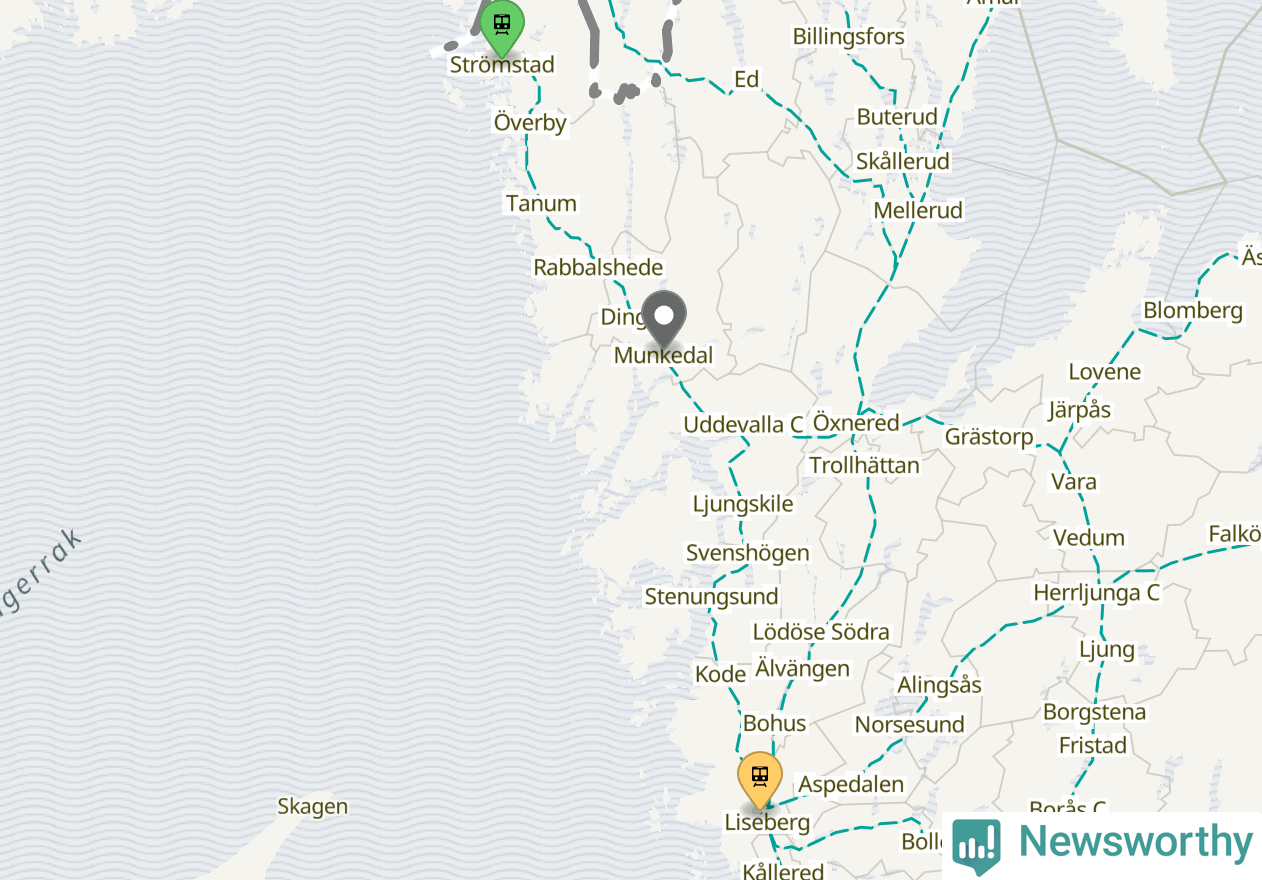The width and height of the screenshot is (1262, 880).
Task: Click the green train marker at Strömstad
Action: (502, 26)
